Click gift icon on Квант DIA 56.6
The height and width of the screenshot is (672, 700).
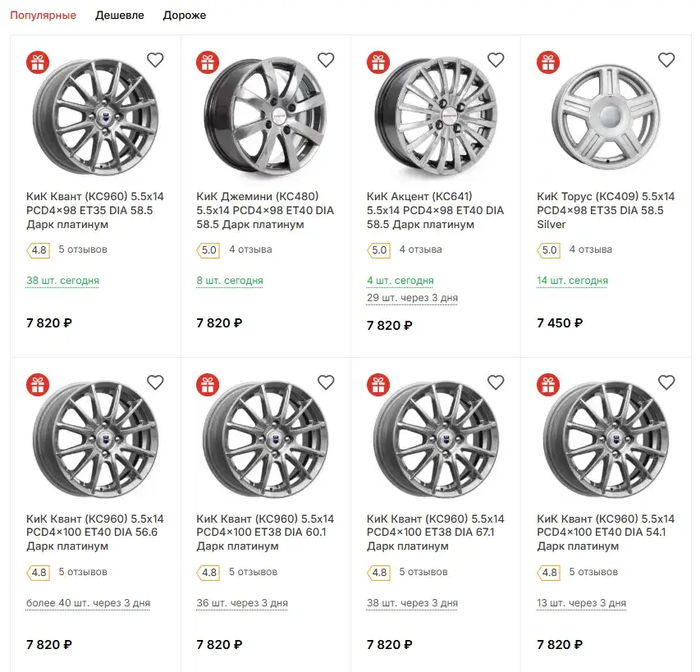(38, 384)
